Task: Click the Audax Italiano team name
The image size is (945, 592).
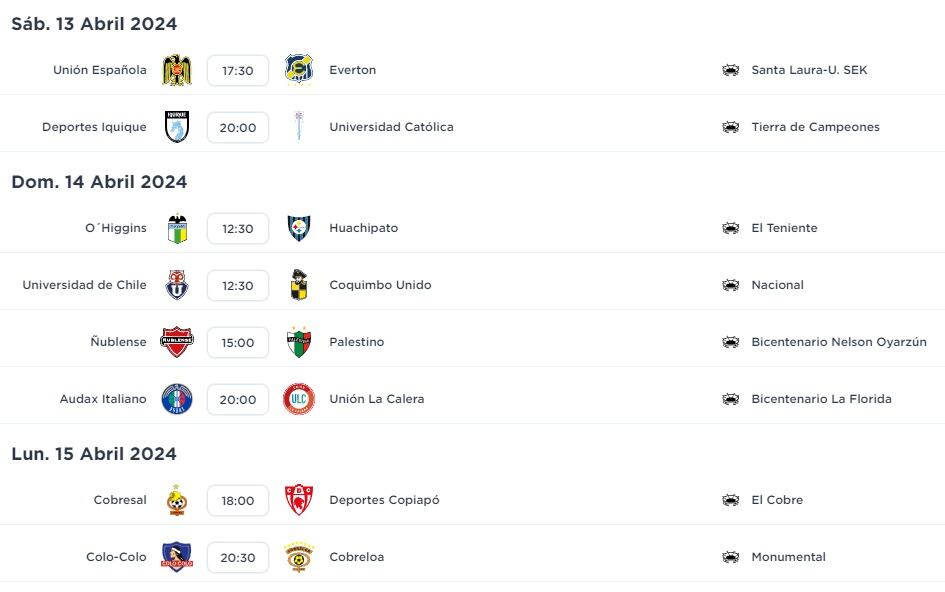Action: tap(103, 398)
